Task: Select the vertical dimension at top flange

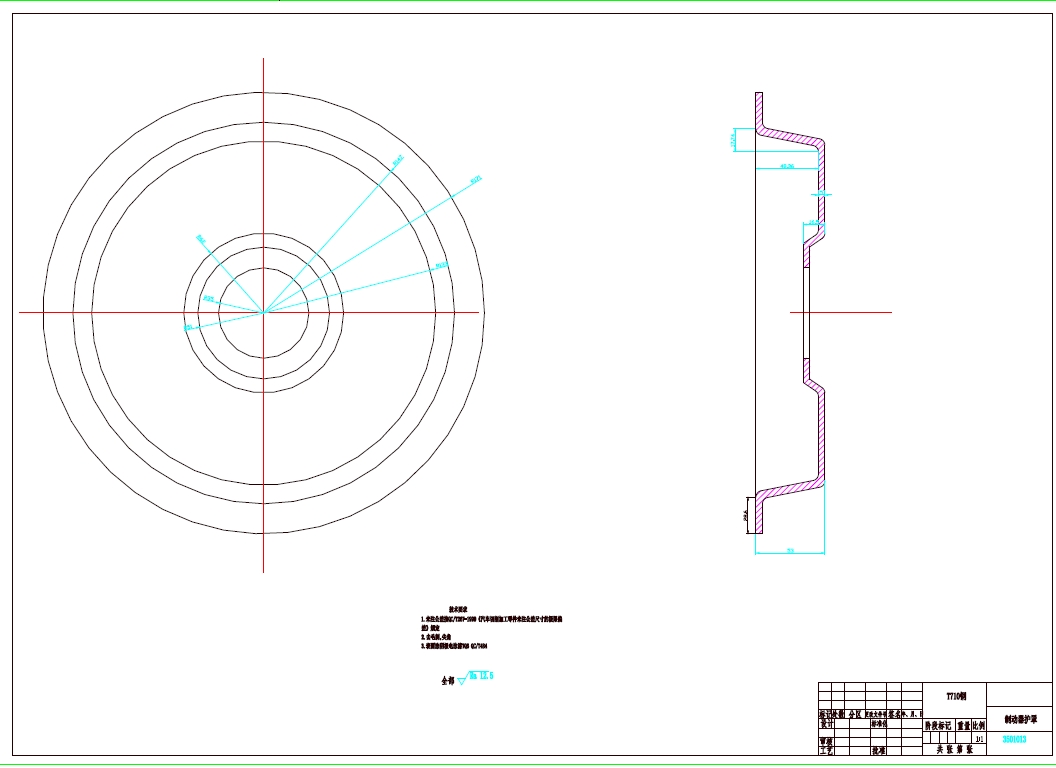Action: 733,140
